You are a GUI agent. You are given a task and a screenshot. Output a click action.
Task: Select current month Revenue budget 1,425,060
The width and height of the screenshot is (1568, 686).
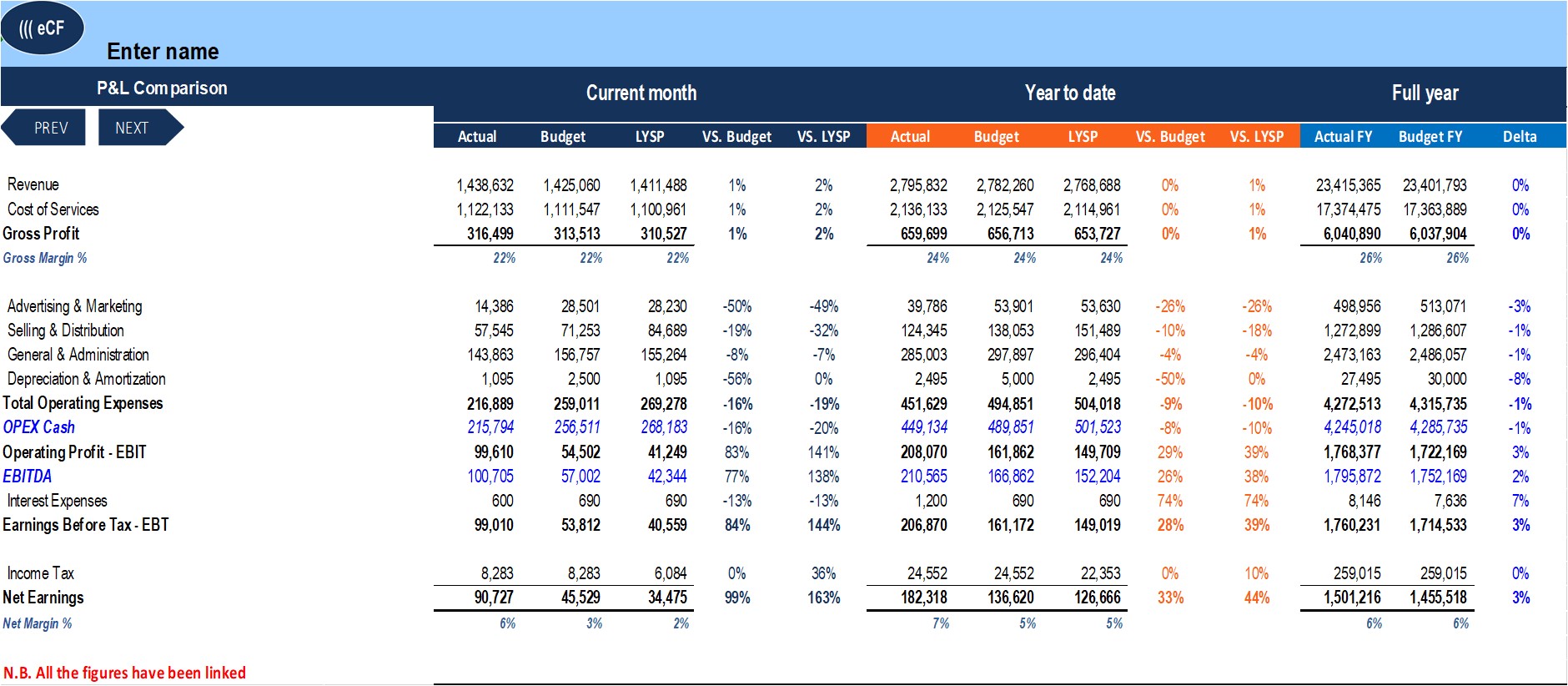(571, 185)
